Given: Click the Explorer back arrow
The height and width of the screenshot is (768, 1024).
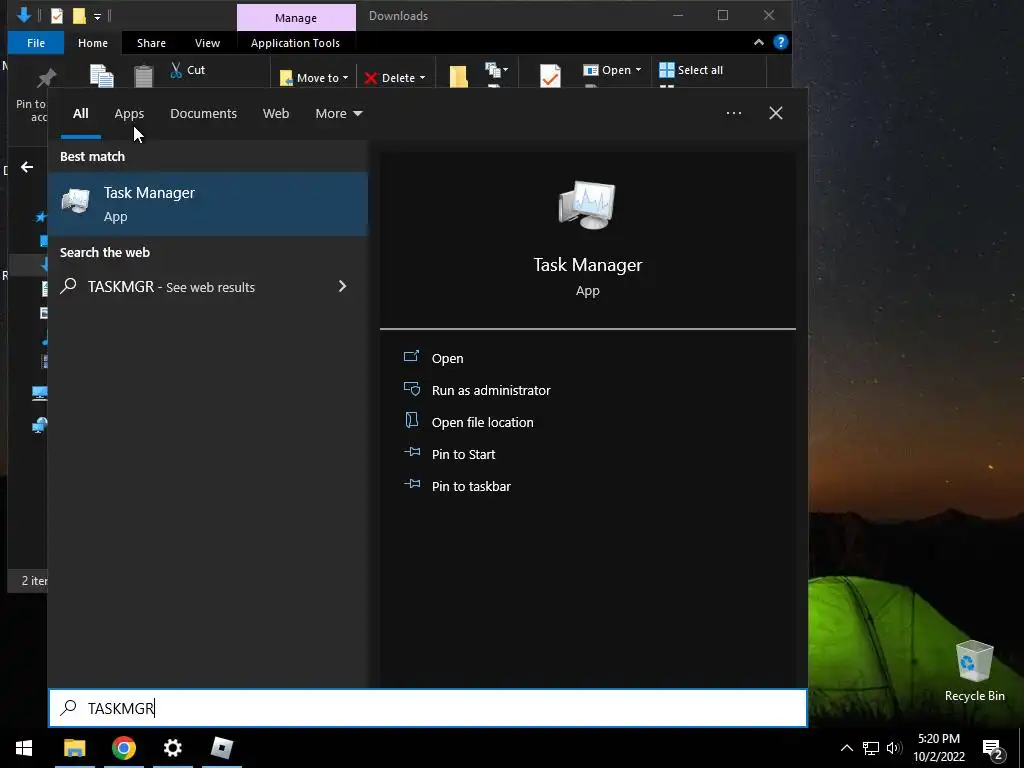Looking at the screenshot, I should tap(27, 167).
